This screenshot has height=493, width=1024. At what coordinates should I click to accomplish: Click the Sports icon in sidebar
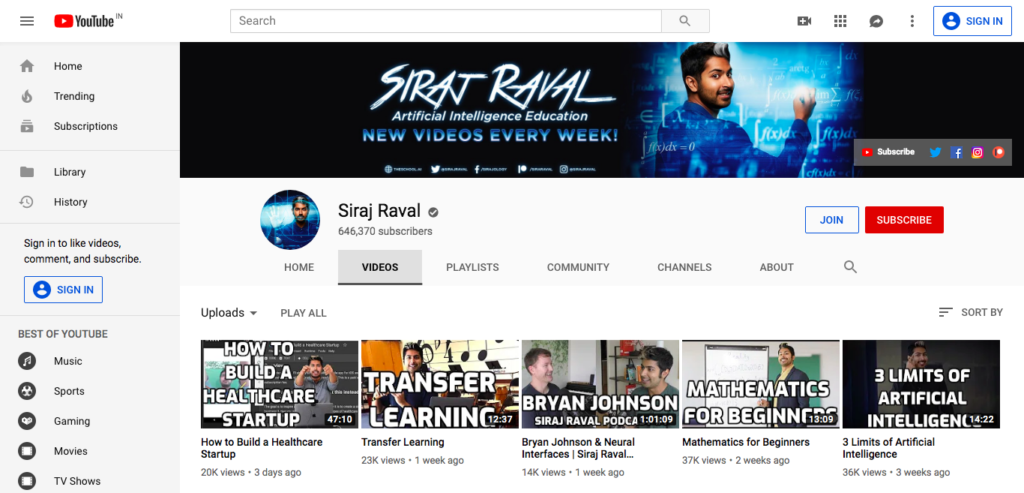click(x=27, y=391)
